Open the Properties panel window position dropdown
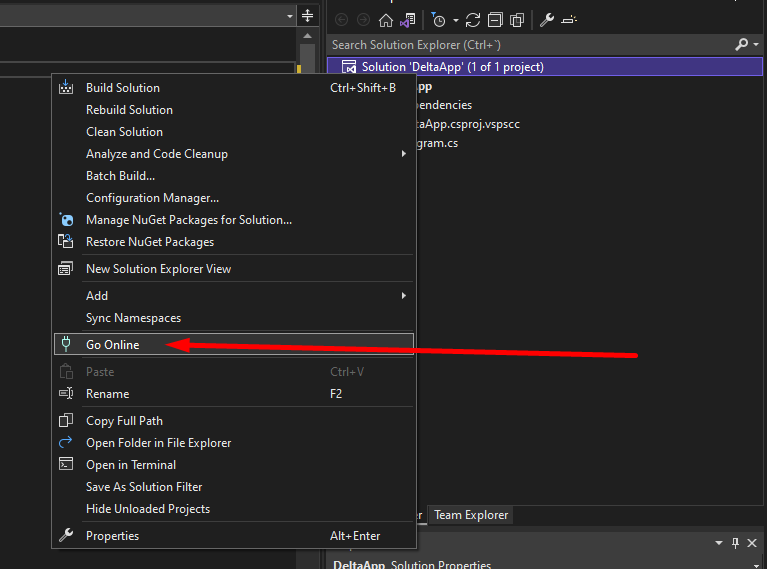The width and height of the screenshot is (767, 569). 719,543
